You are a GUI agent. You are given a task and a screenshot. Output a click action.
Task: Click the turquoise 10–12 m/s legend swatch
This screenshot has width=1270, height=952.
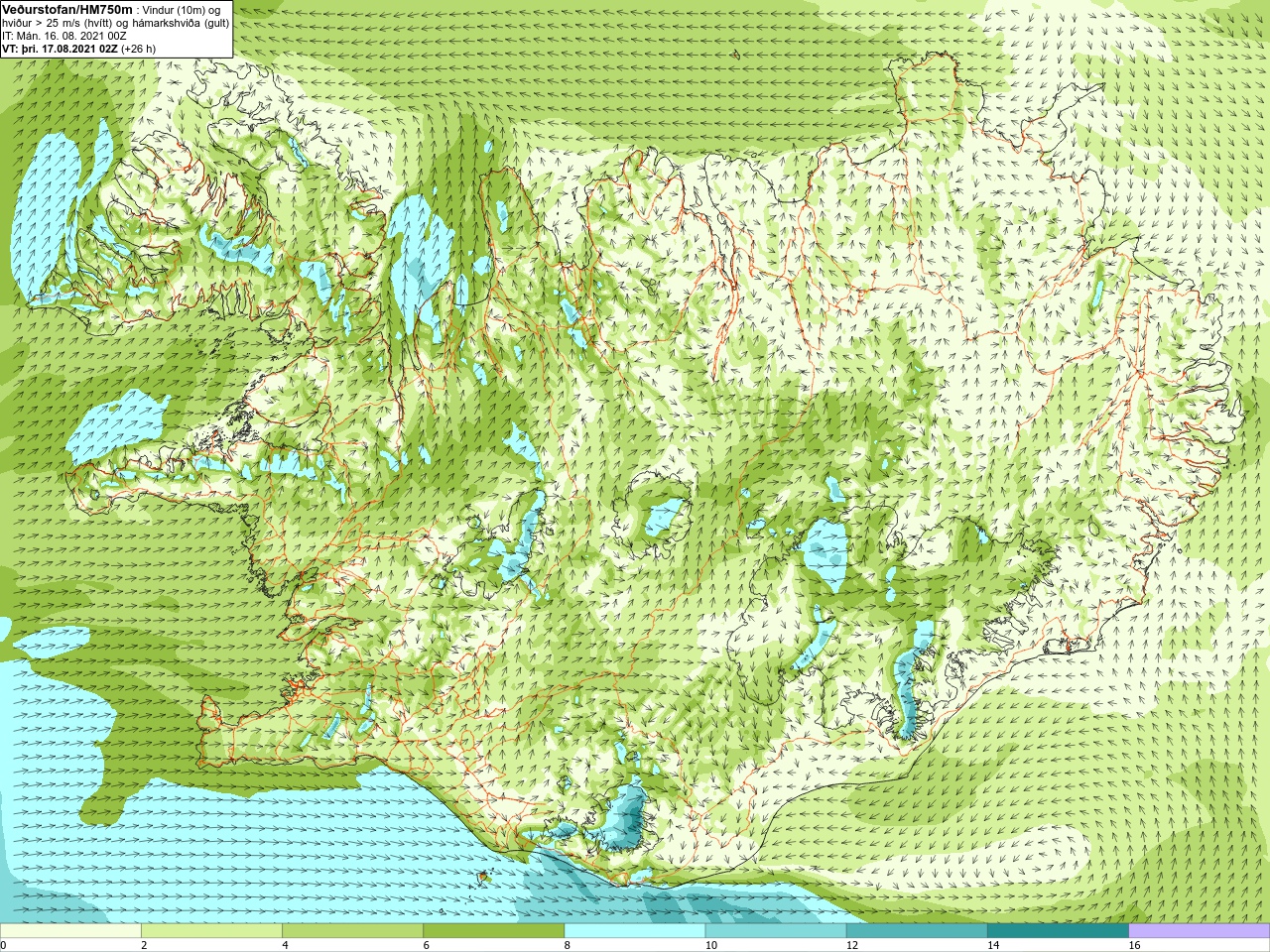pyautogui.click(x=775, y=931)
